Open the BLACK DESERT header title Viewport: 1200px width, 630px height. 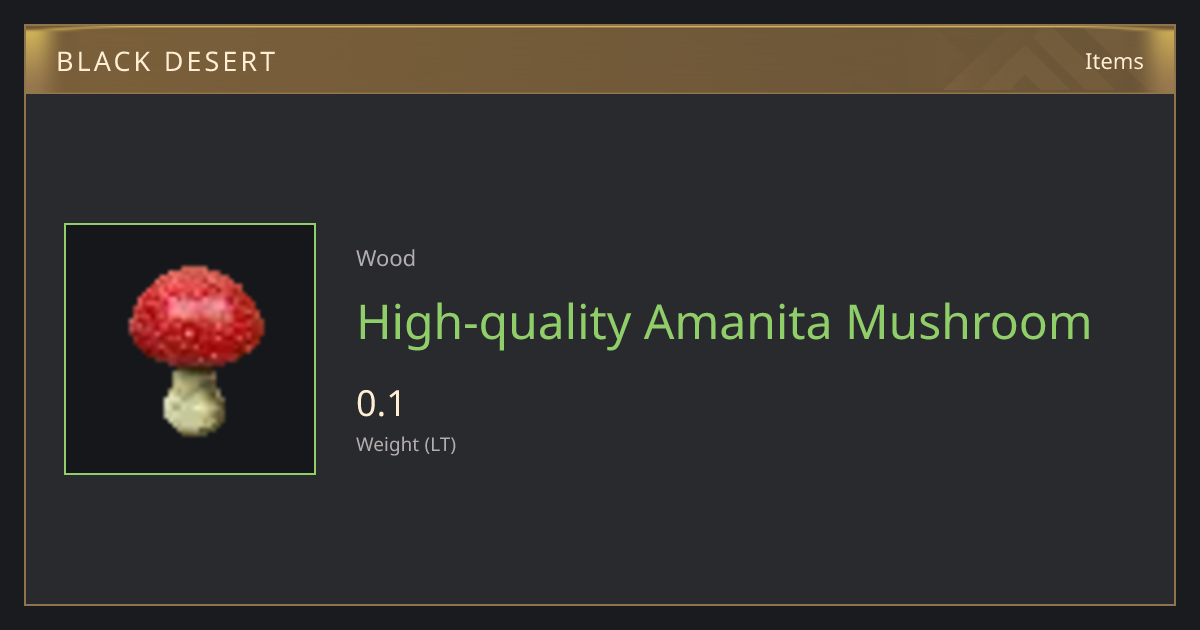[166, 62]
